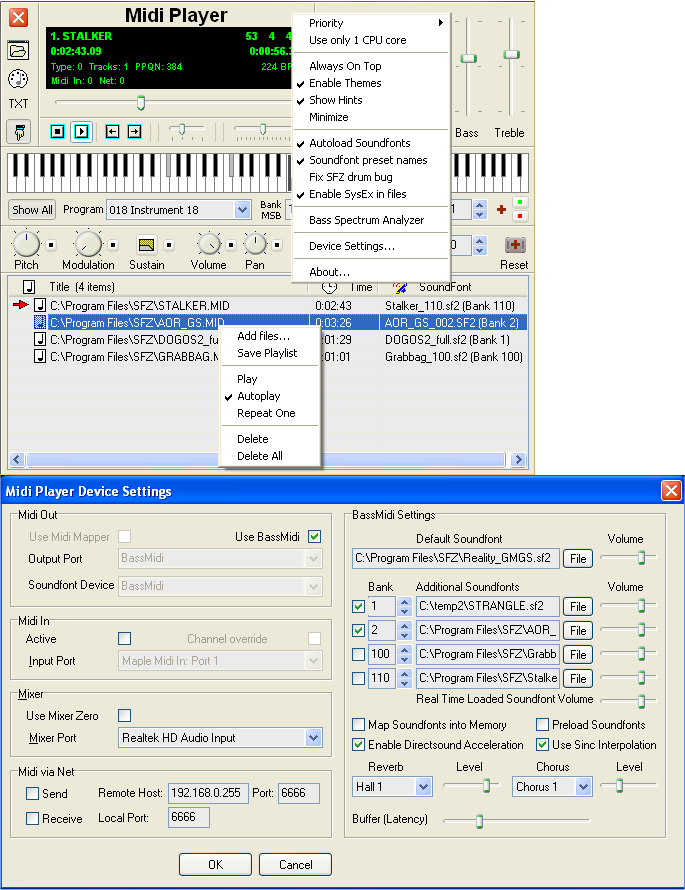Check the Send checkbox in Midi via Net

pyautogui.click(x=32, y=794)
